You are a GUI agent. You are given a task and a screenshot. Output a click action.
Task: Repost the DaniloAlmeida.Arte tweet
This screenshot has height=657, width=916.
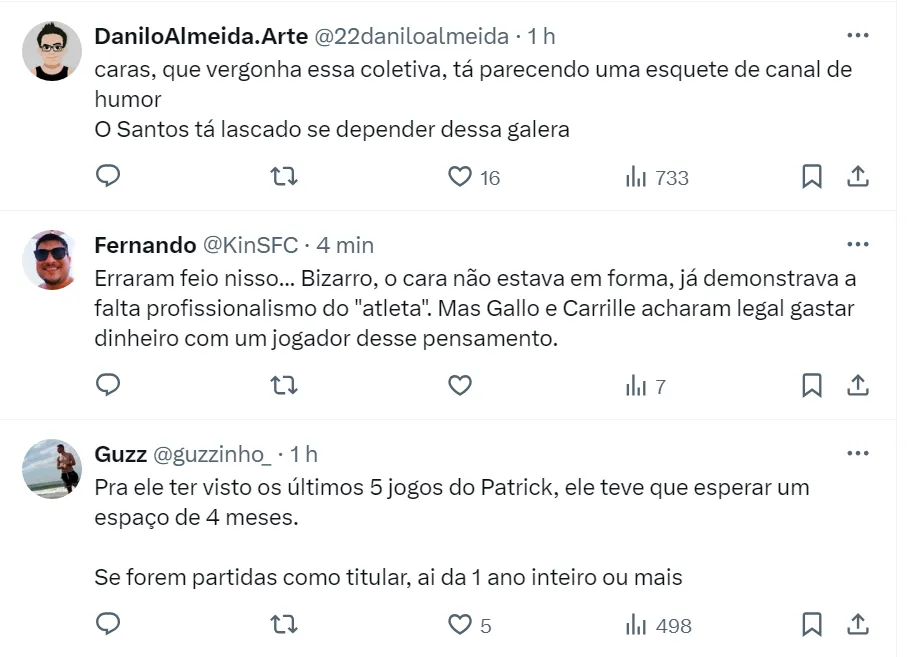[x=285, y=177]
